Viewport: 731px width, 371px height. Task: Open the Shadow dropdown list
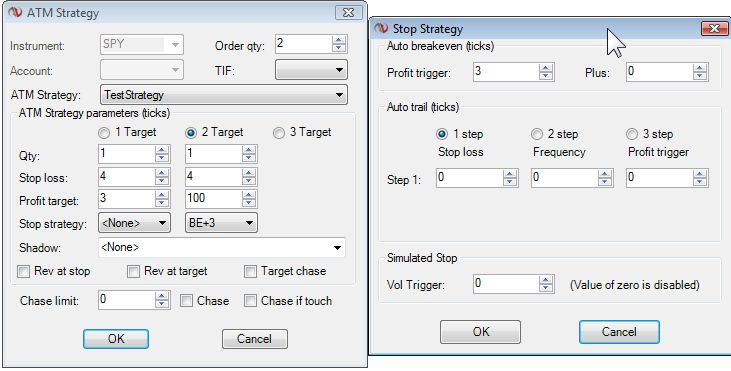point(222,247)
